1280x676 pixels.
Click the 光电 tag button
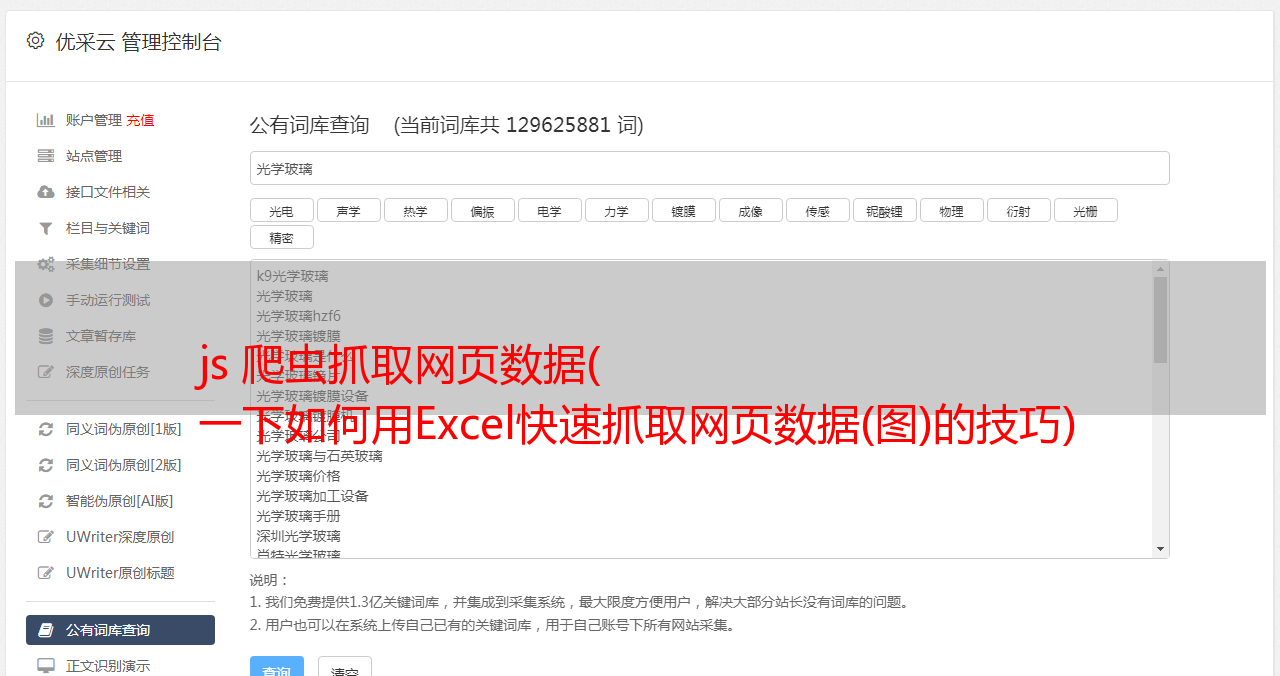point(281,210)
